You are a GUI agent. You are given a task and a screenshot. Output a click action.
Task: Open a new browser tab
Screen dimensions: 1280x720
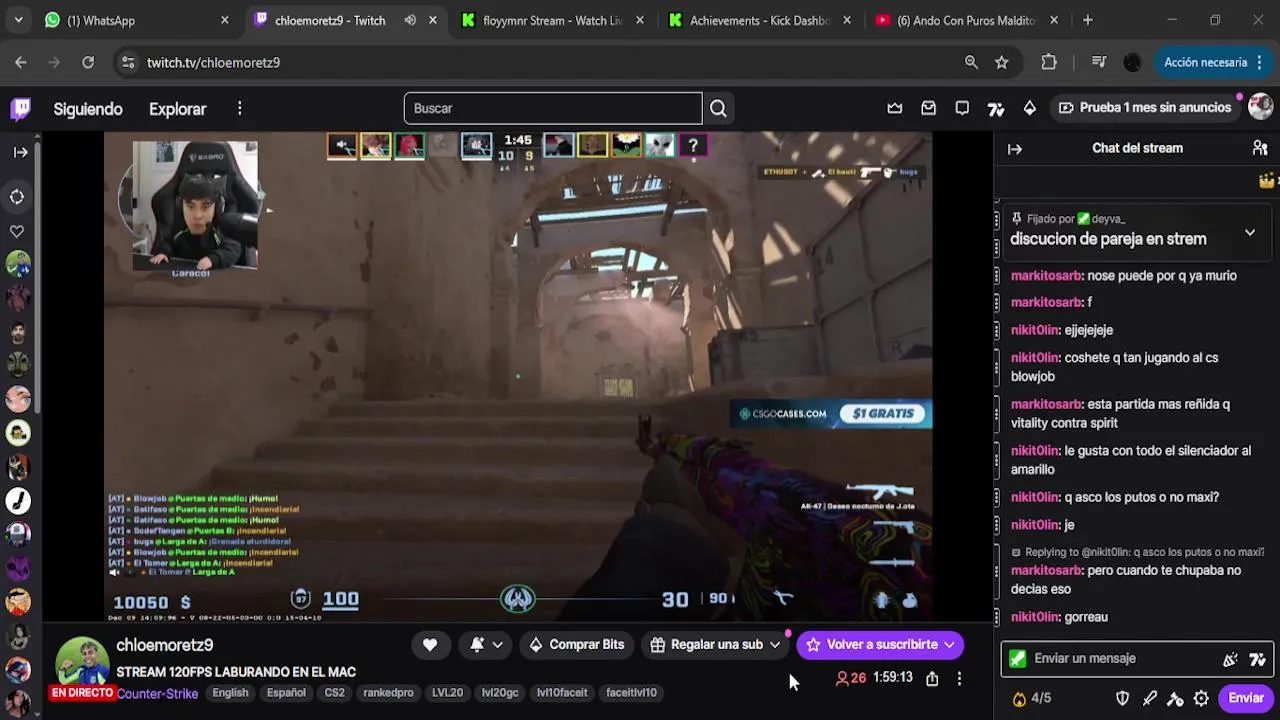pyautogui.click(x=1088, y=20)
